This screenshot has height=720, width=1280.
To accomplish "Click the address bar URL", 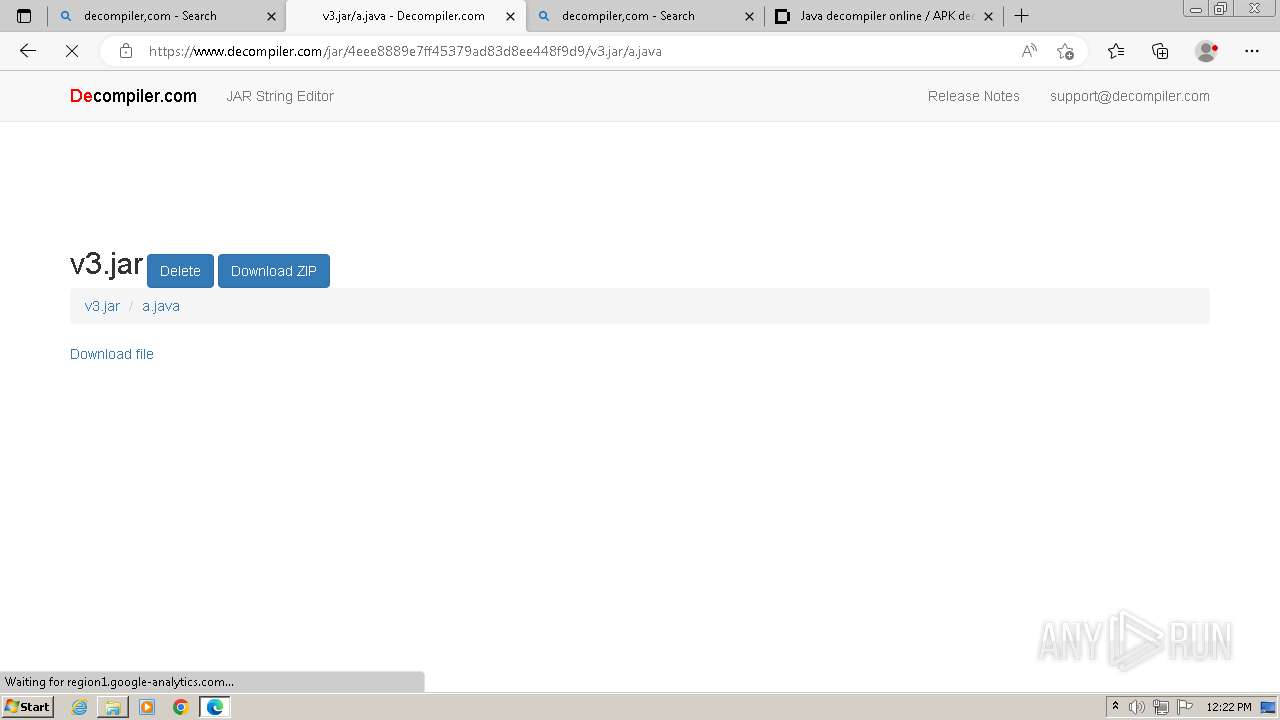I will 405,51.
